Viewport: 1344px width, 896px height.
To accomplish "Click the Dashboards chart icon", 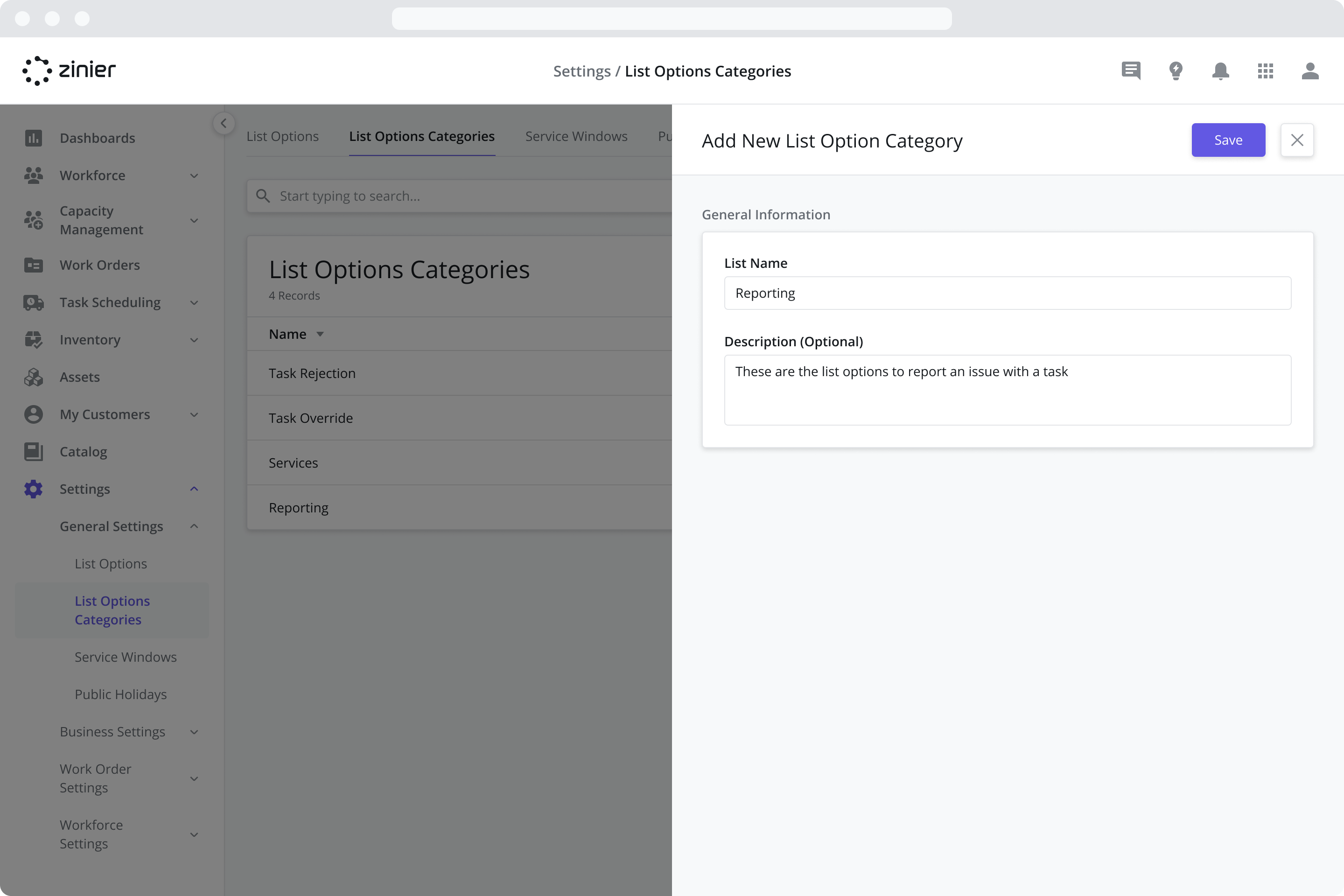I will [x=34, y=138].
